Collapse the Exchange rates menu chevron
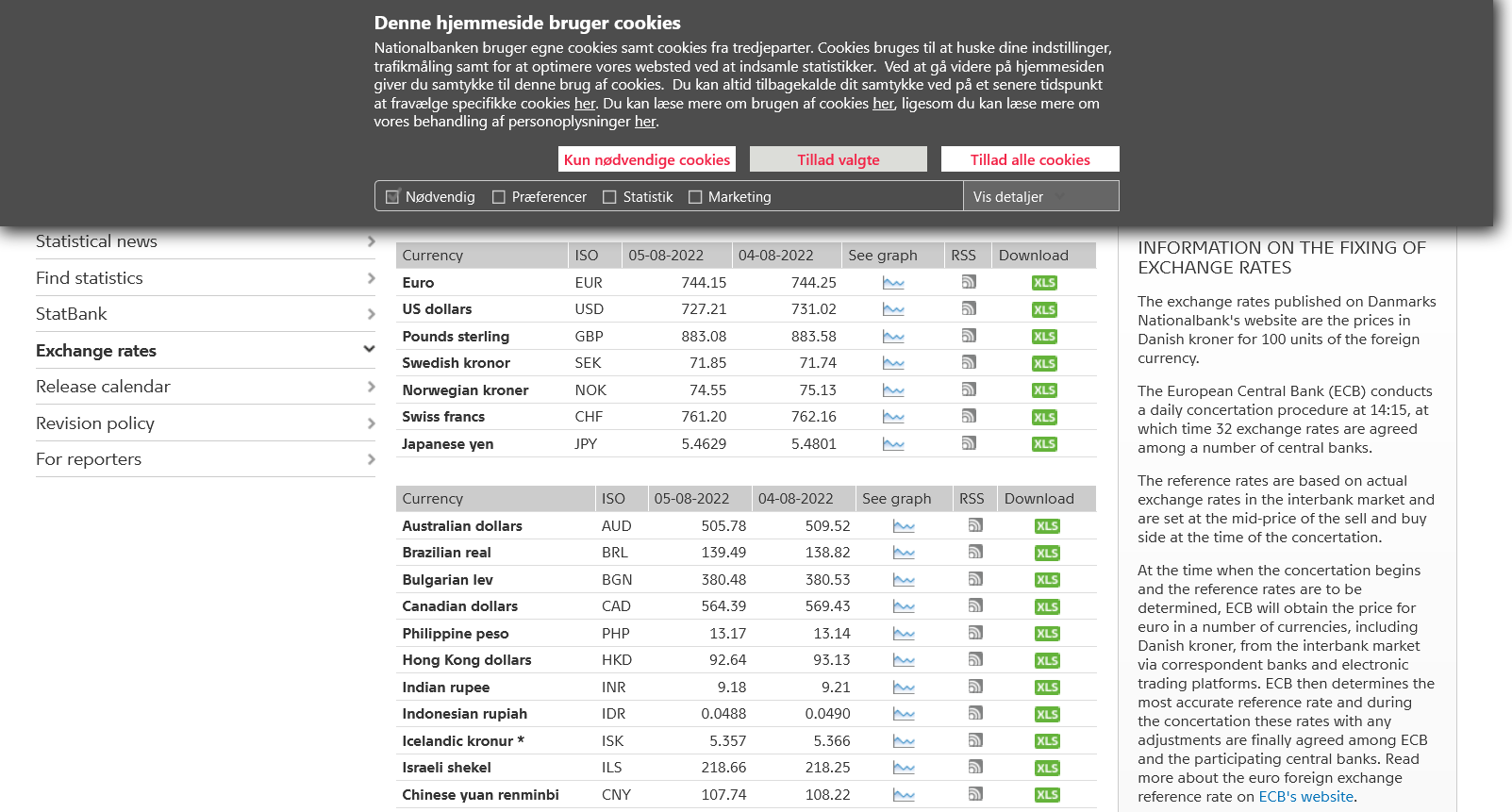This screenshot has height=812, width=1512. (369, 350)
